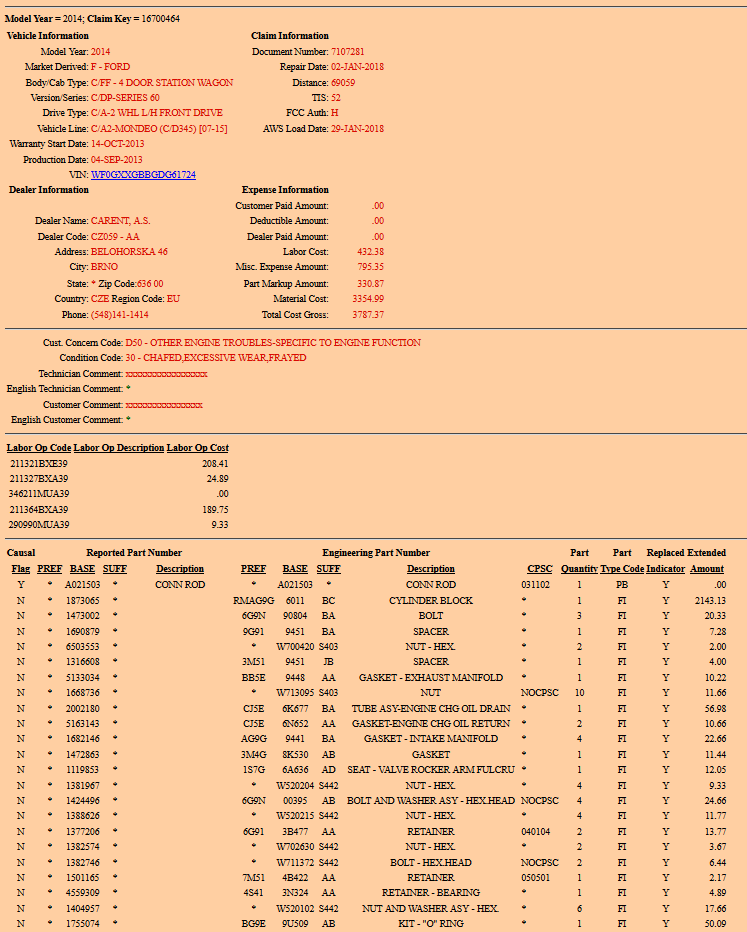
Task: Select labor op code 290990MUA39
Action: (39, 524)
